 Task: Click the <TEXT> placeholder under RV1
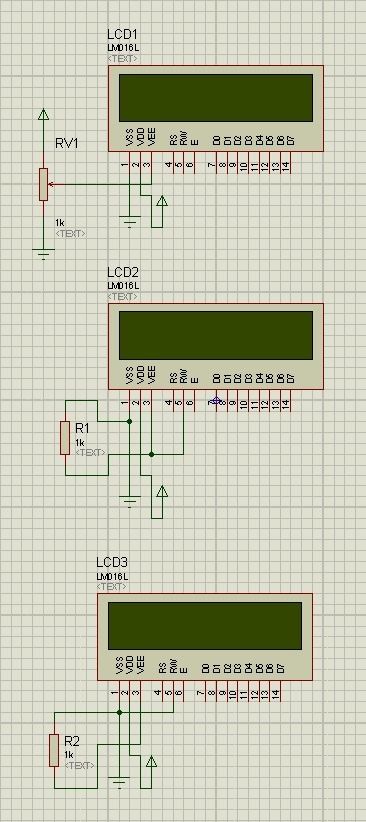[x=70, y=234]
